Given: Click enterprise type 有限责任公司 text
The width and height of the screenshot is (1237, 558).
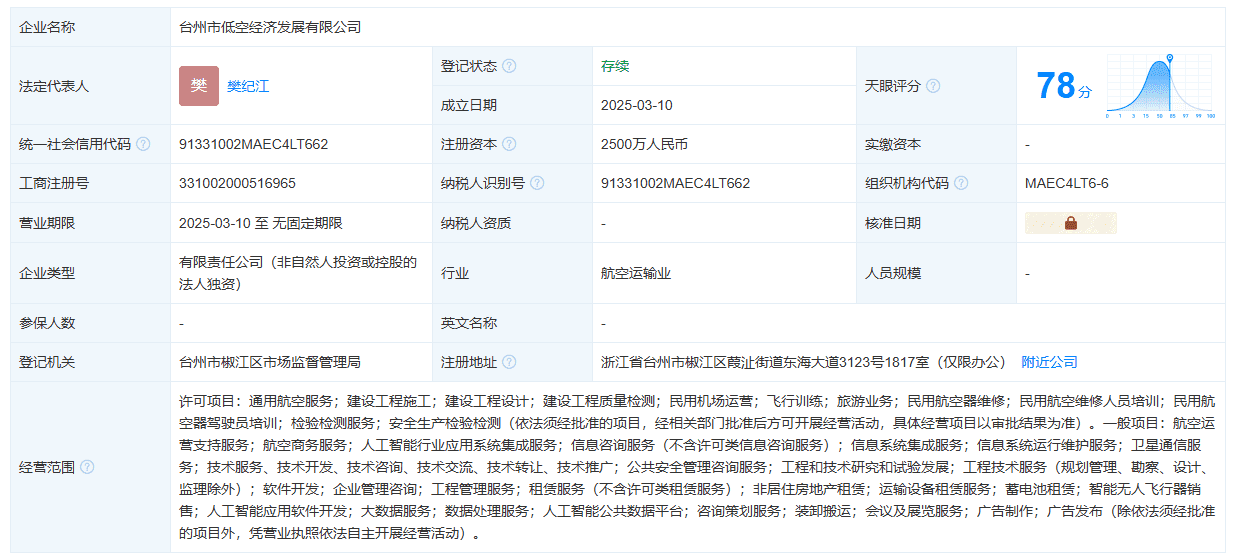Looking at the screenshot, I should 297,273.
